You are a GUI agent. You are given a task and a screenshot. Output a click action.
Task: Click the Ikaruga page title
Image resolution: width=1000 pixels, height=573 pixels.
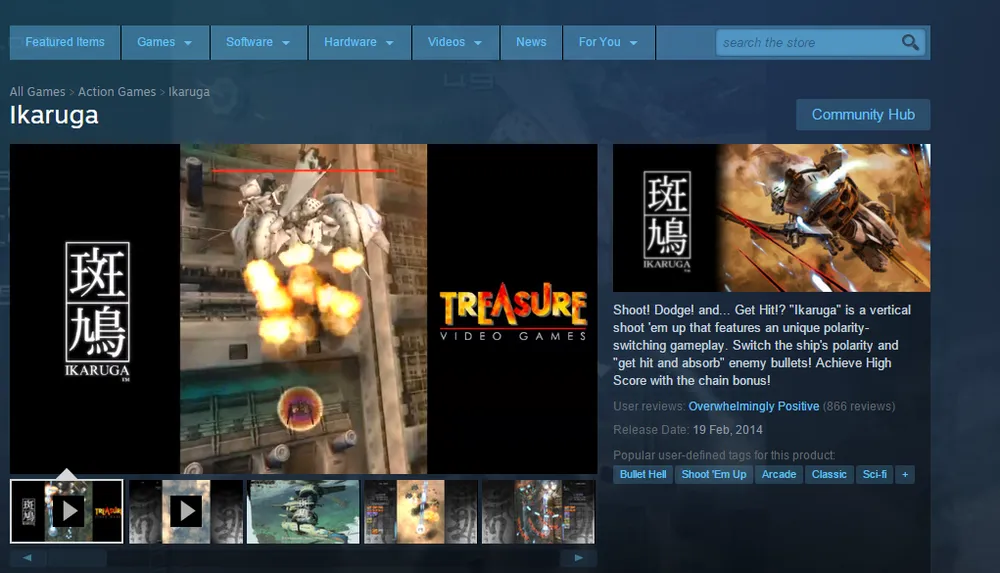click(54, 115)
